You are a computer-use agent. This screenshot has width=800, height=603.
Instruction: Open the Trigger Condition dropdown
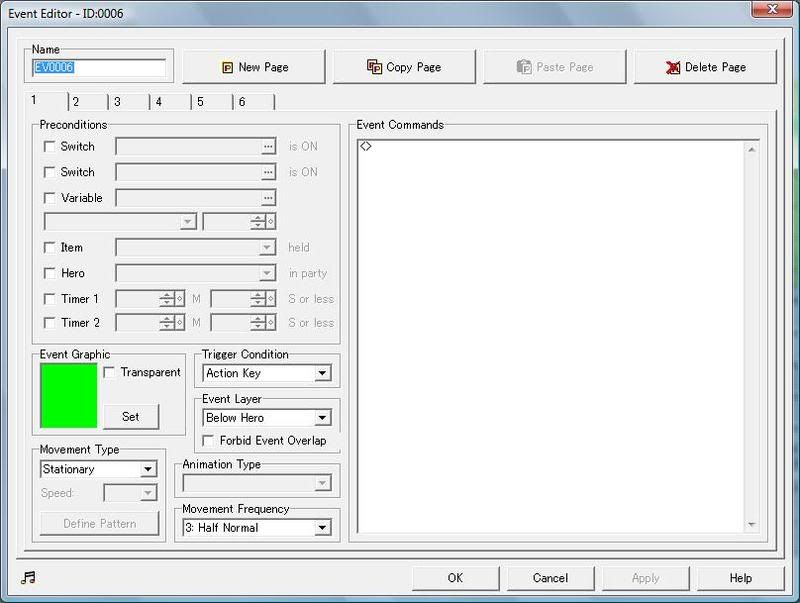pos(267,373)
